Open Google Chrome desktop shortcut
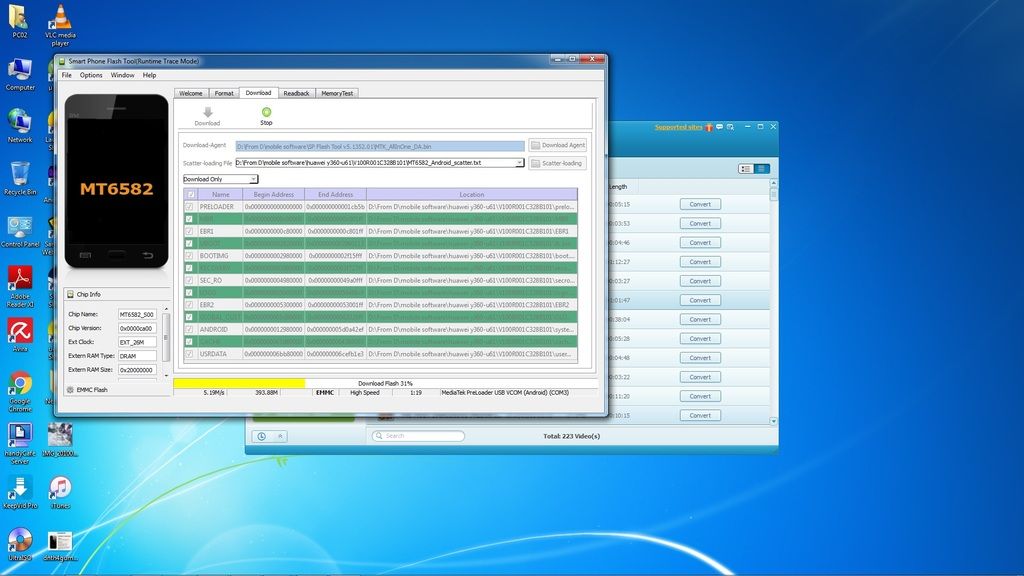 [x=20, y=384]
